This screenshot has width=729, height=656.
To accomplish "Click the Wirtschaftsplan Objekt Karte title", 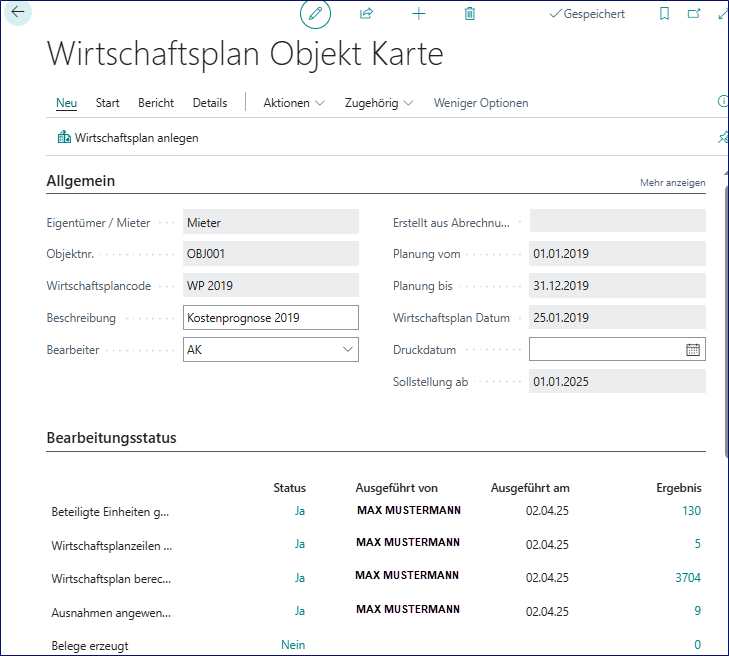I will click(x=245, y=54).
